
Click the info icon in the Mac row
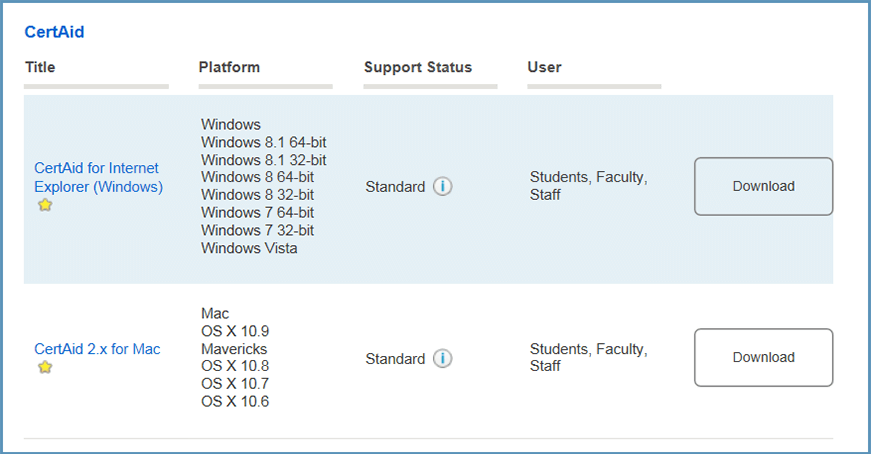tap(443, 358)
